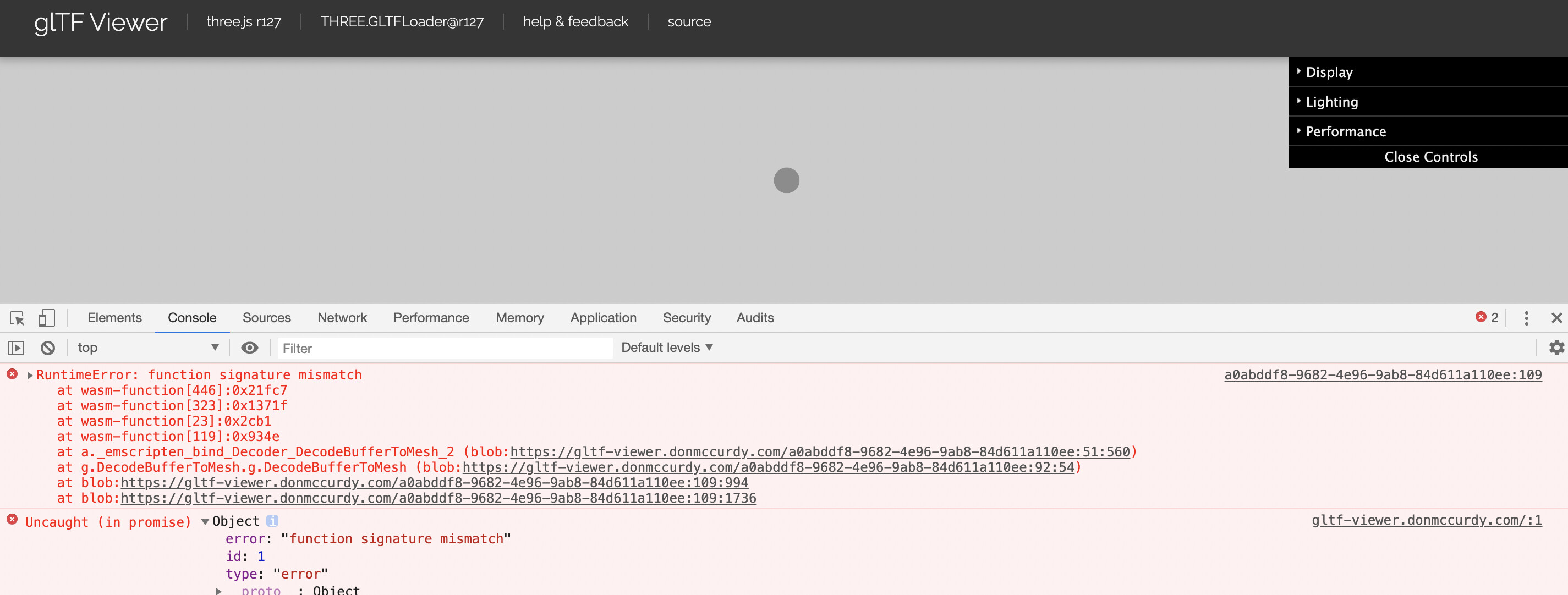Expand the Lighting controls section
Viewport: 1568px width, 595px height.
[1332, 102]
